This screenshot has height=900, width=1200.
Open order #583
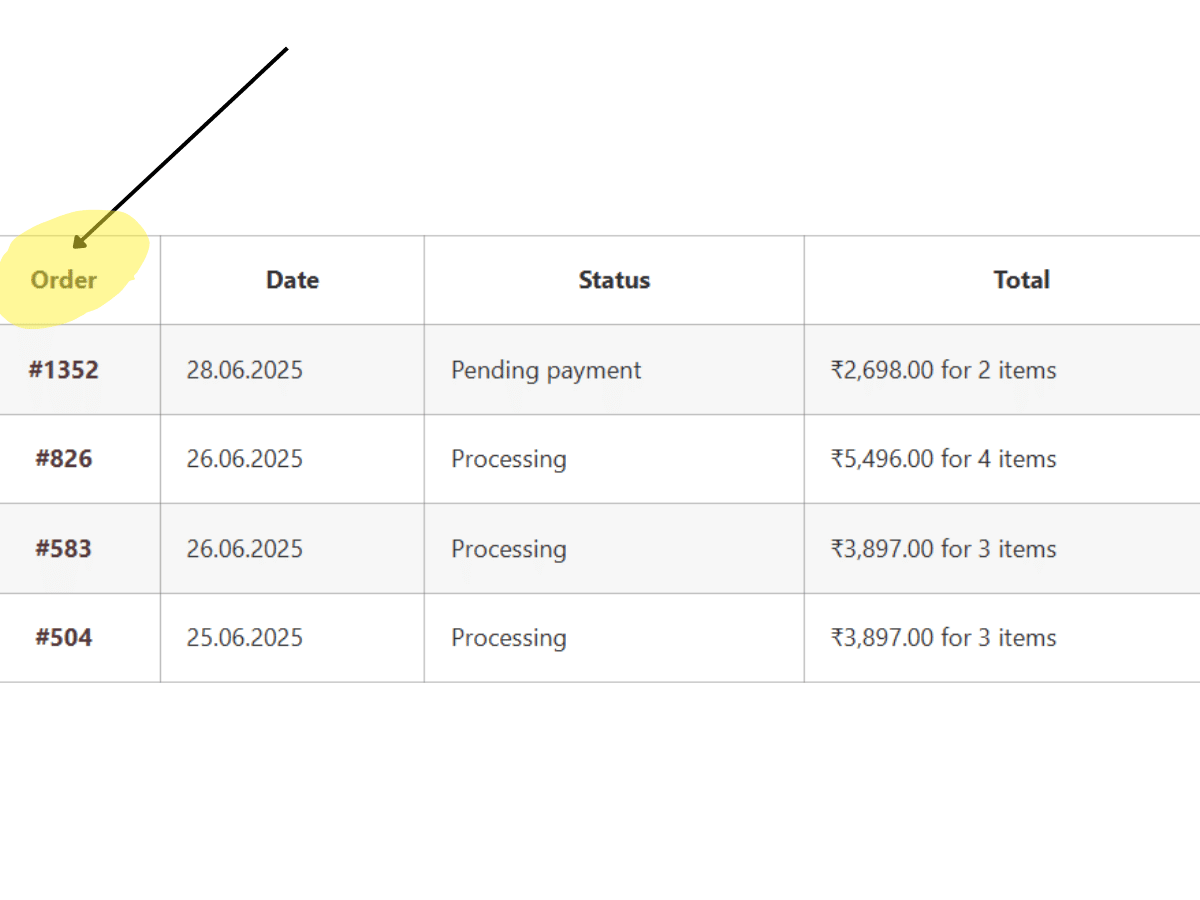pyautogui.click(x=64, y=549)
